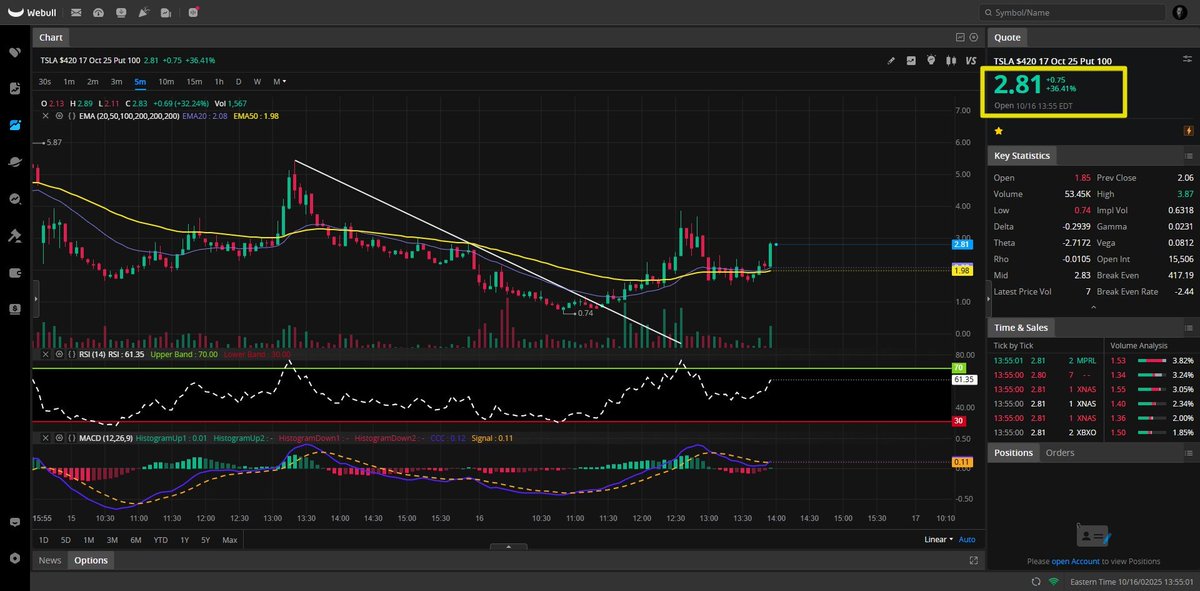Switch to the News tab
Image resolution: width=1200 pixels, height=591 pixels.
tap(49, 561)
